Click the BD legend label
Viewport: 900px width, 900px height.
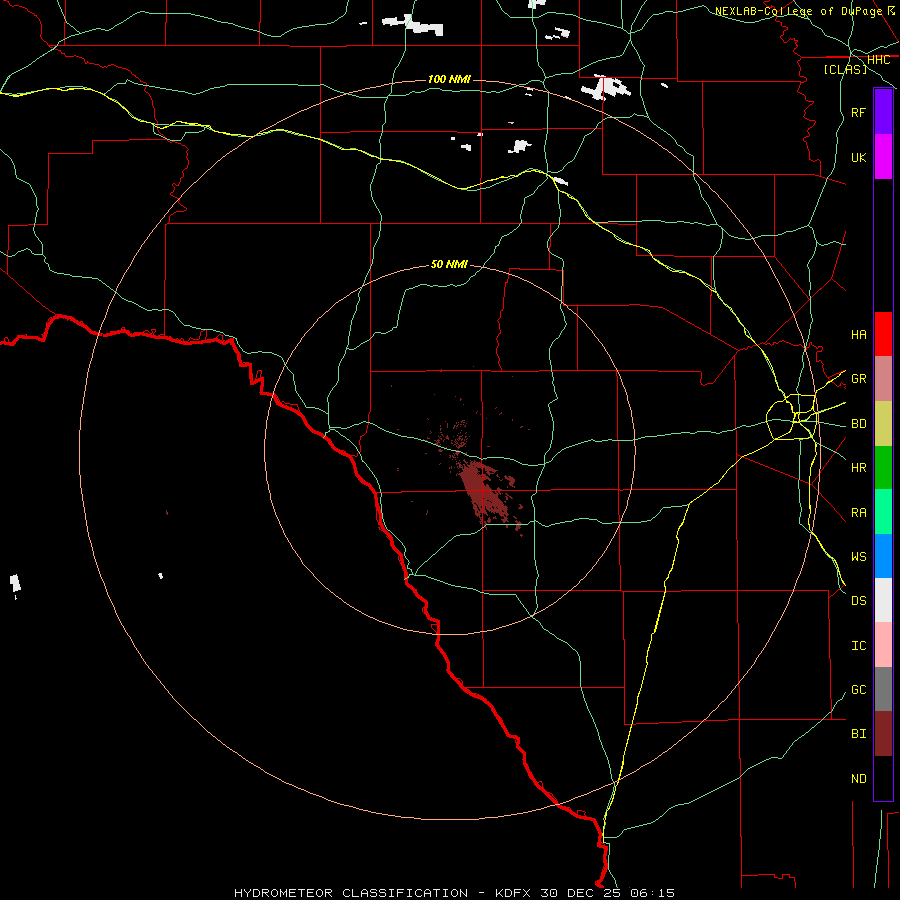tap(859, 424)
